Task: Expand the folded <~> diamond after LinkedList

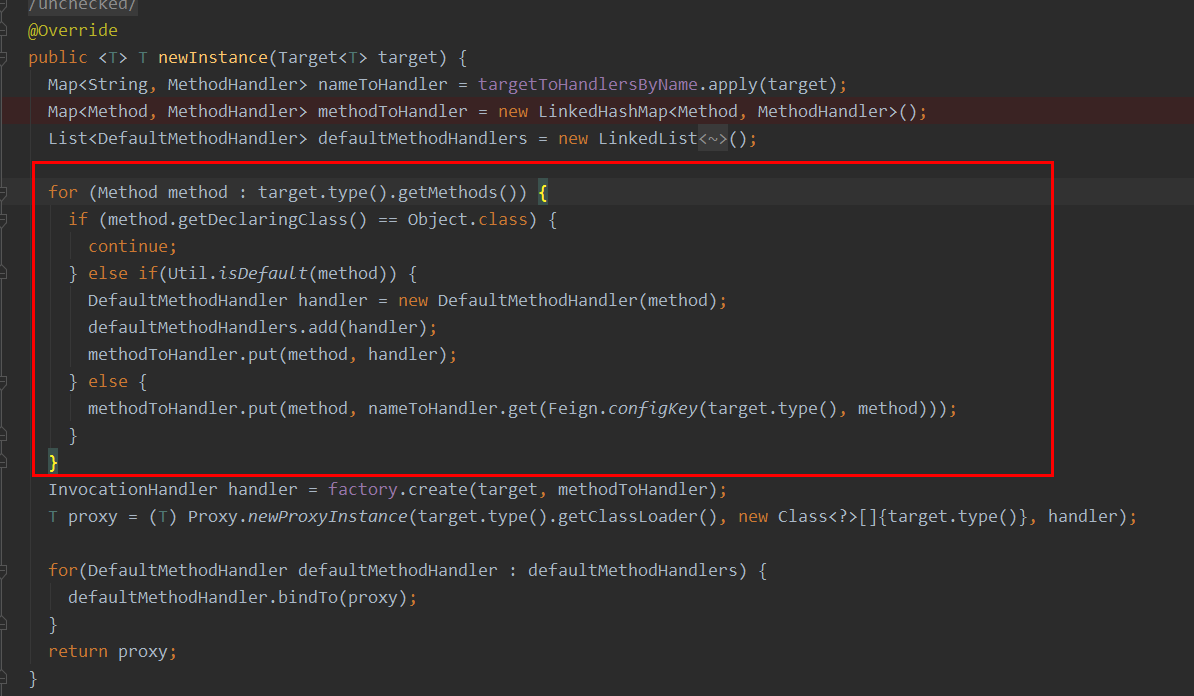Action: pyautogui.click(x=713, y=139)
